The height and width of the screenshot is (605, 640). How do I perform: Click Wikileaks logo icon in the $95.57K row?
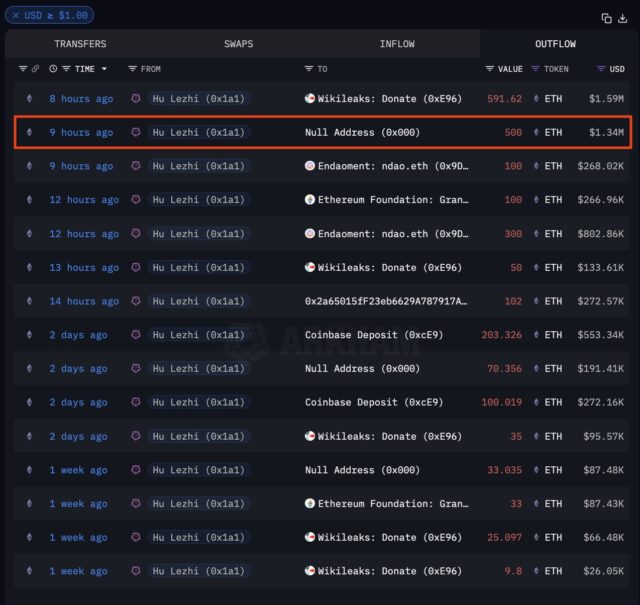click(310, 436)
